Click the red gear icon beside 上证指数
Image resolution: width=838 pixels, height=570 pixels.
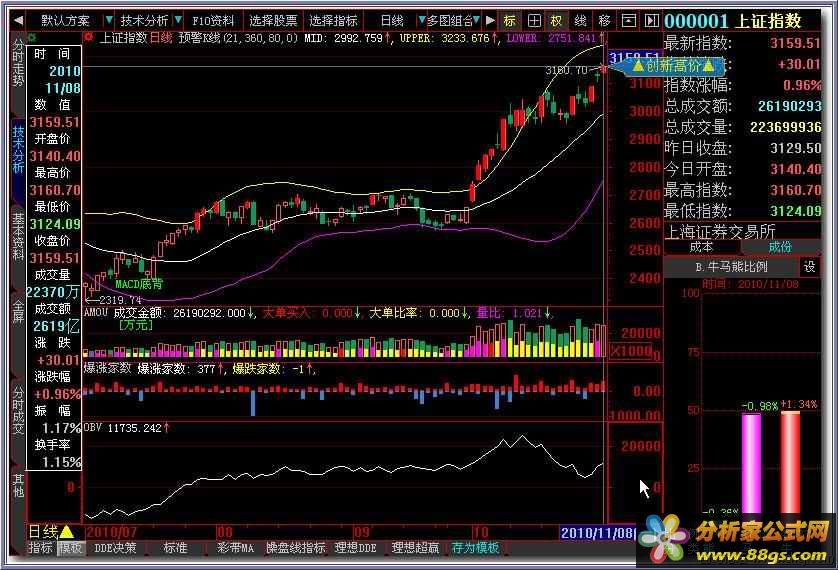pyautogui.click(x=89, y=37)
